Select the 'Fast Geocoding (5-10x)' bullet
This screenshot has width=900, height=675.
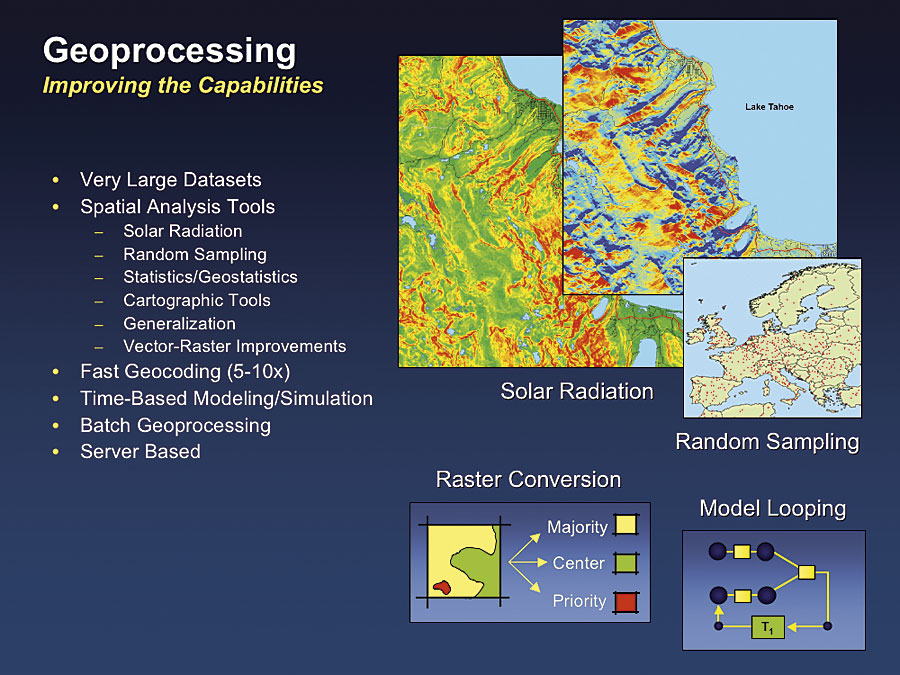coord(185,371)
